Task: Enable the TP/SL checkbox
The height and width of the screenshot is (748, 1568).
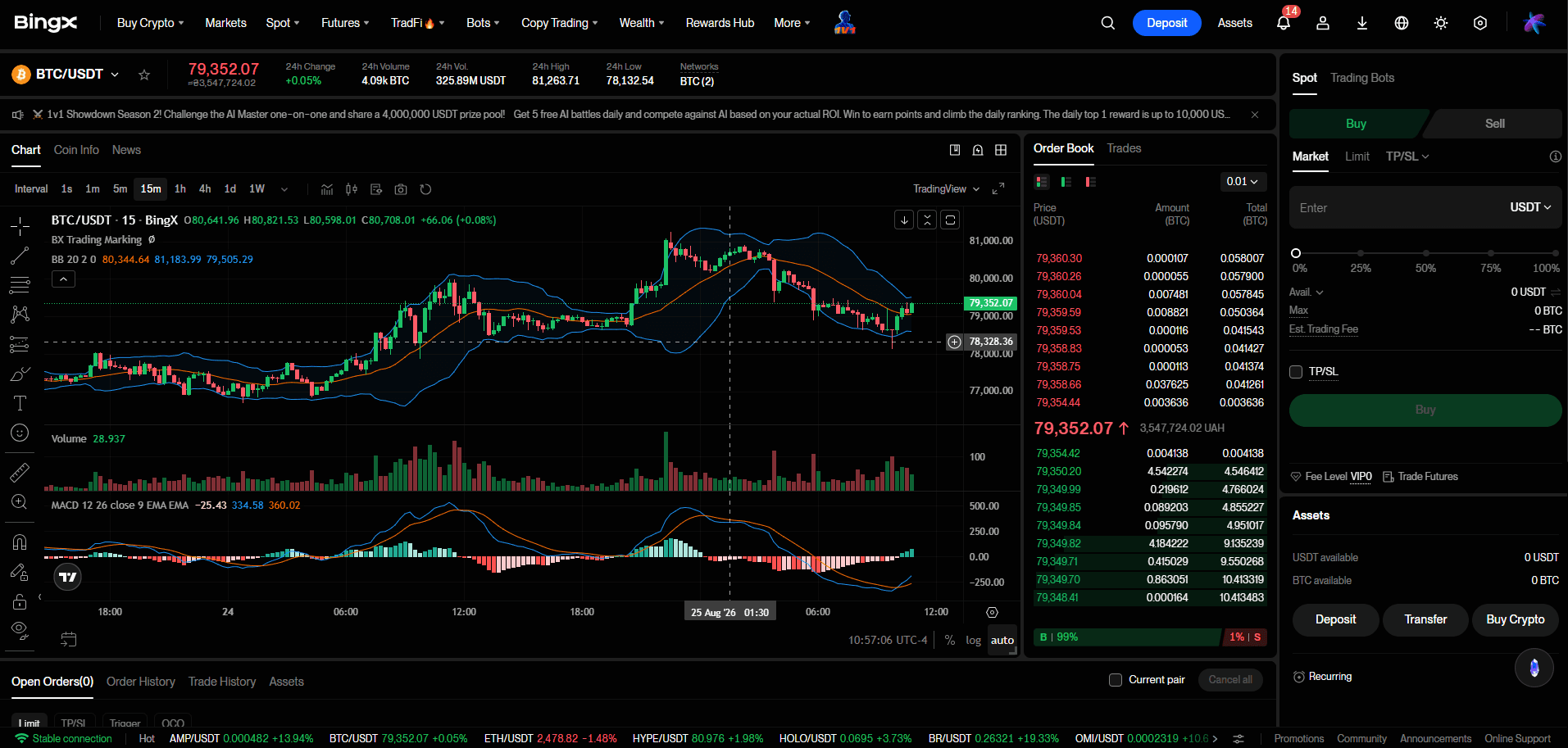Action: tap(1296, 372)
